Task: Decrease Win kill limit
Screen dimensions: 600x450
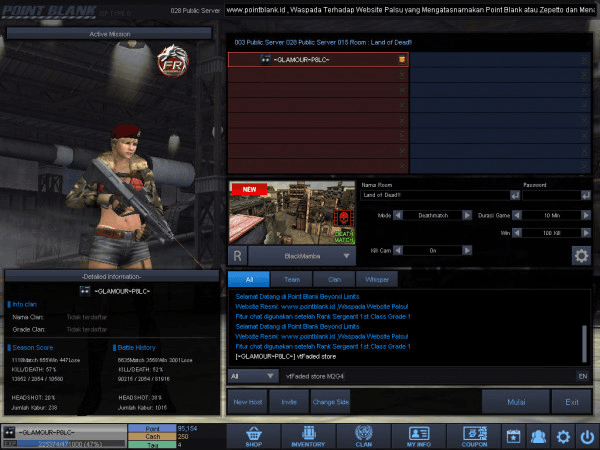Action: (517, 233)
